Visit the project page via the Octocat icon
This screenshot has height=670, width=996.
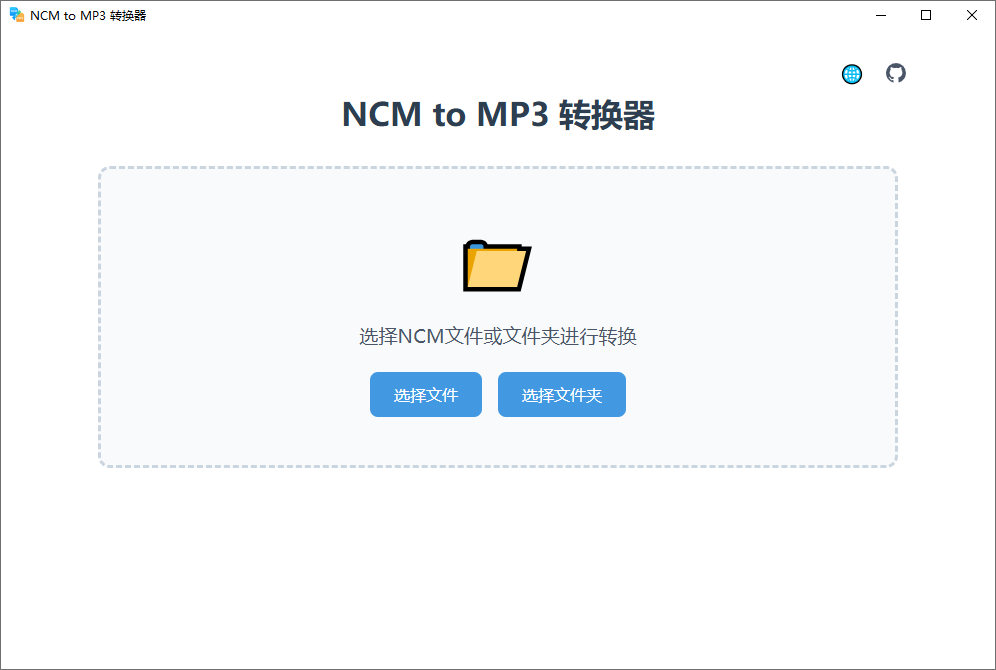point(896,73)
